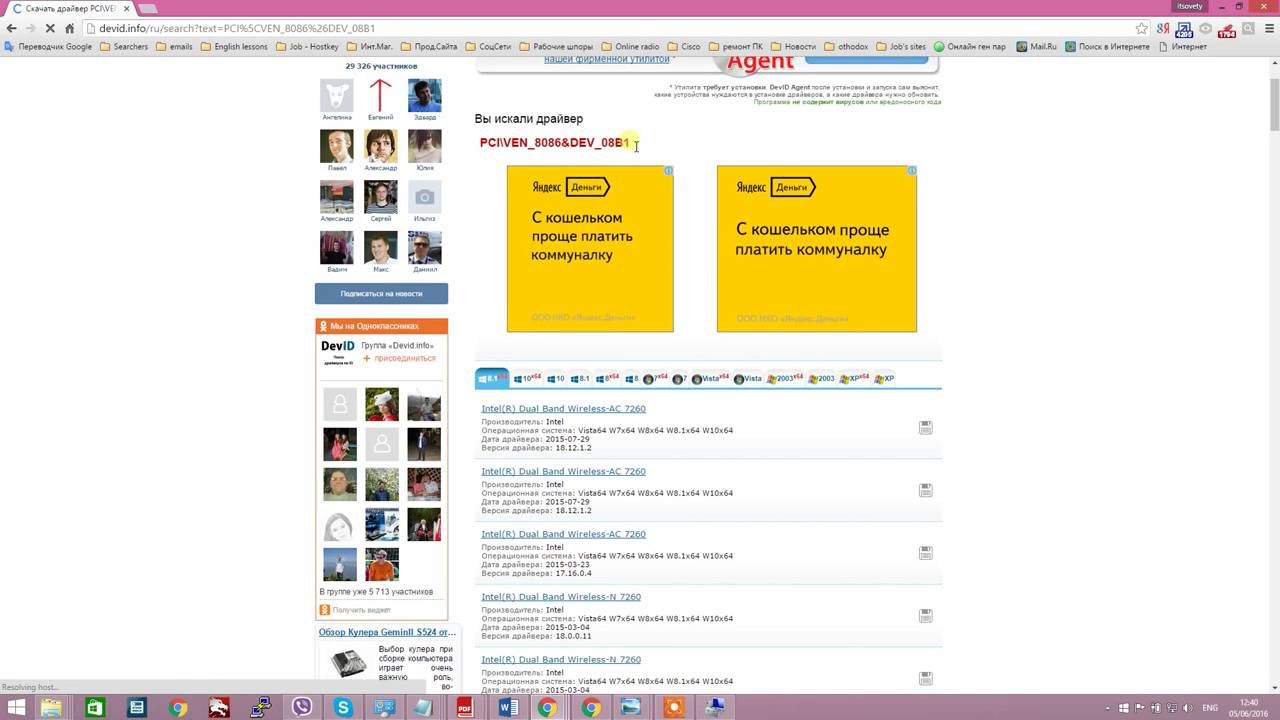Click save icon for driver version 17.16.0.4
This screenshot has height=720, width=1280.
point(926,552)
